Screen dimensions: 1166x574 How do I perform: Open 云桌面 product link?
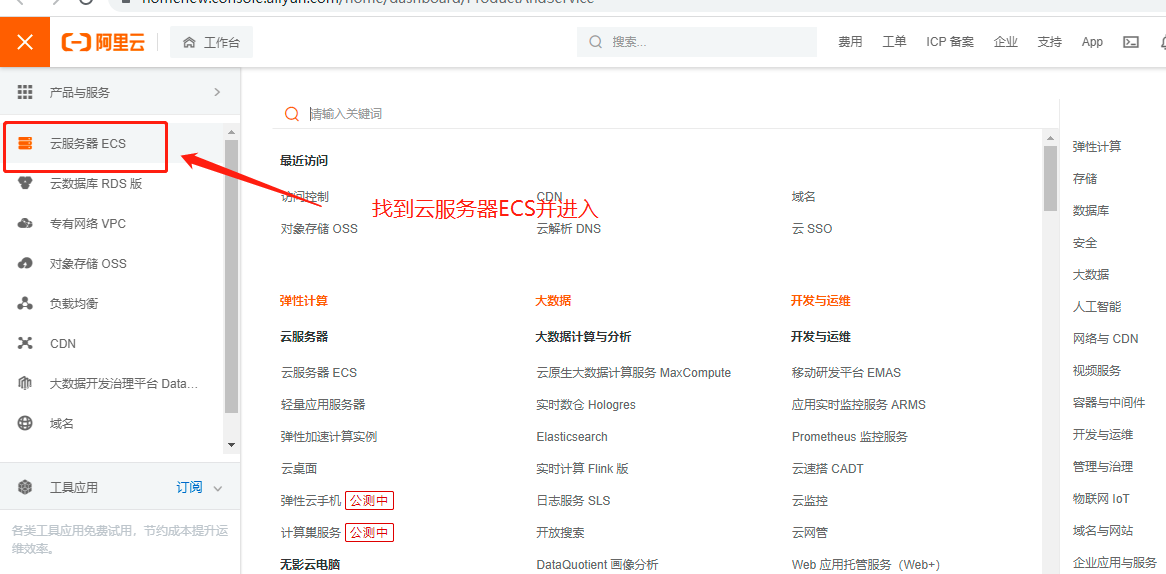tap(299, 468)
